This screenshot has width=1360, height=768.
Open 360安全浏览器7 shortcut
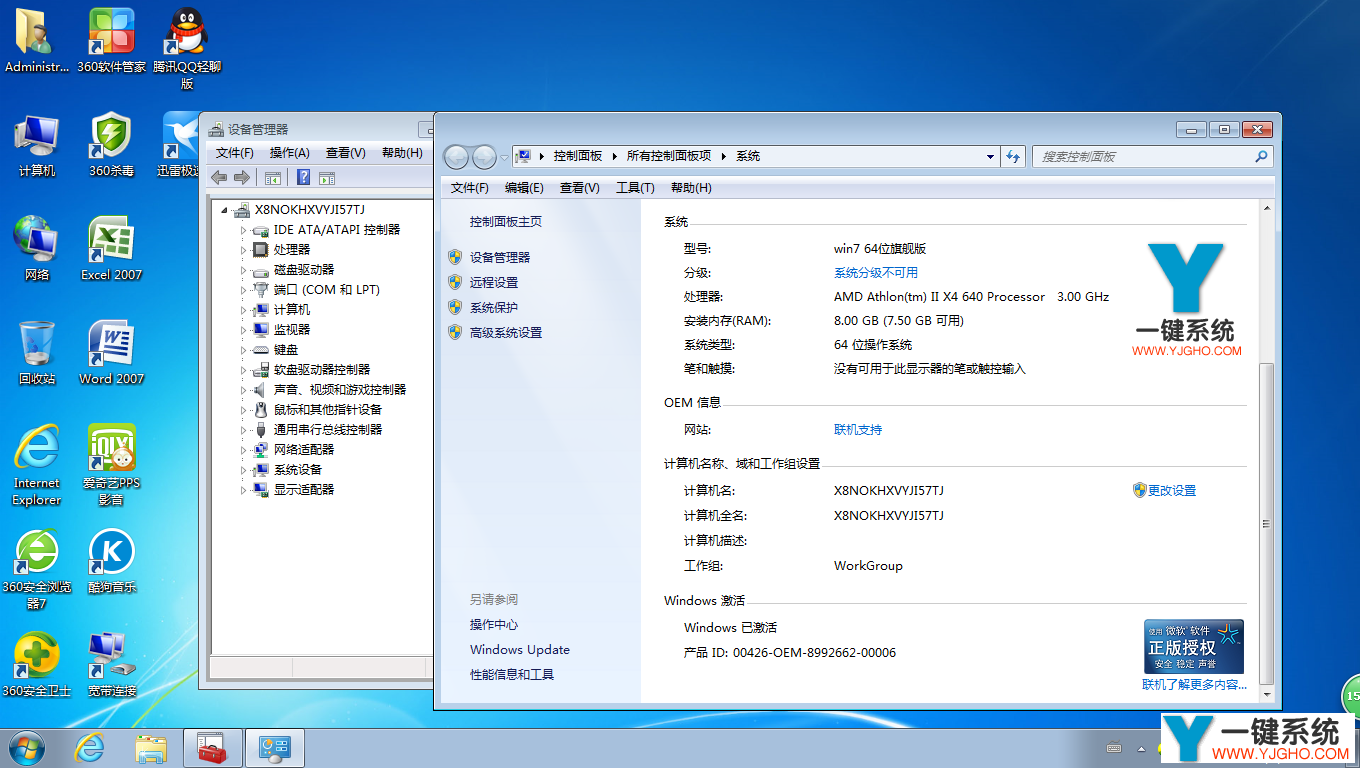coord(37,569)
